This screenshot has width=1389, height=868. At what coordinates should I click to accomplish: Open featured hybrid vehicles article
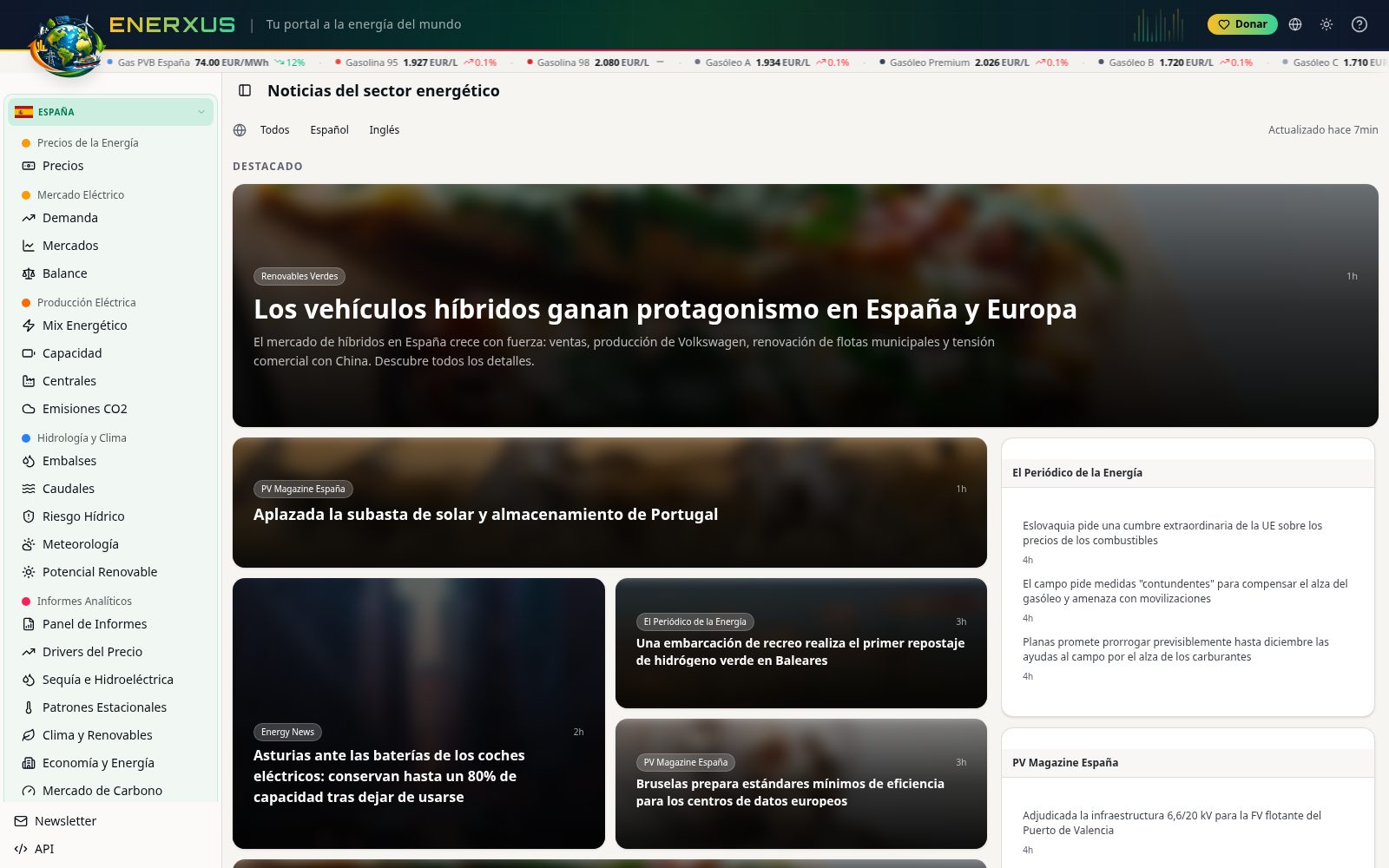805,306
